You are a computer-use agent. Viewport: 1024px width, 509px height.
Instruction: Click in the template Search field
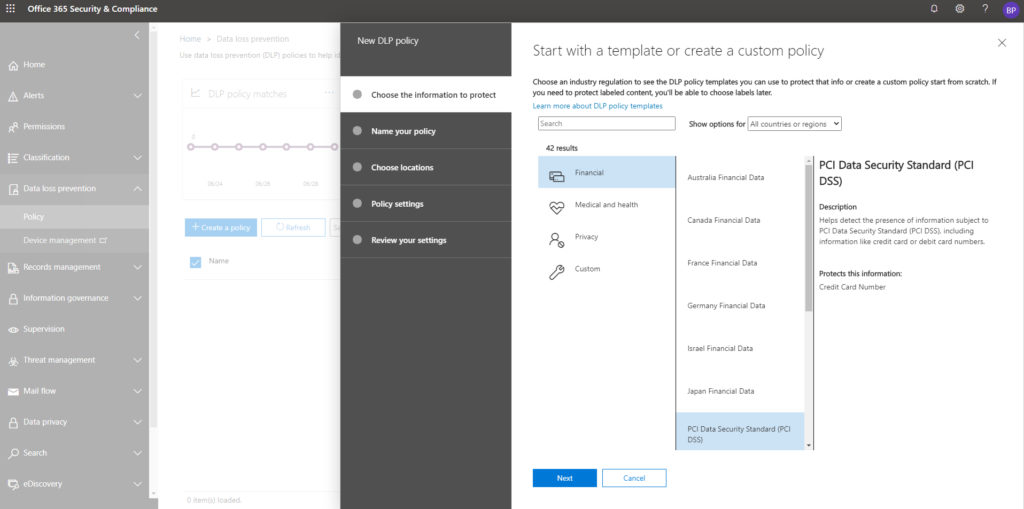pyautogui.click(x=606, y=123)
